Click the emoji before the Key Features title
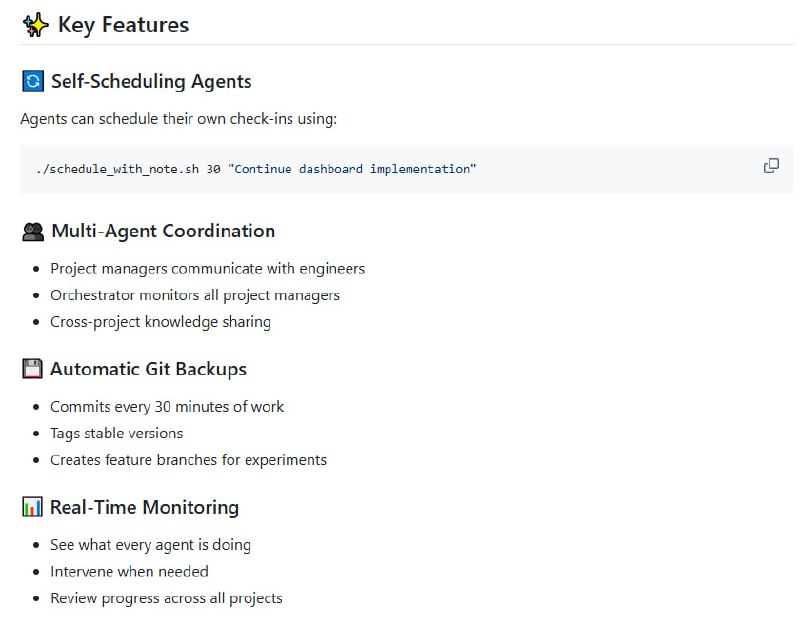 click(x=34, y=24)
